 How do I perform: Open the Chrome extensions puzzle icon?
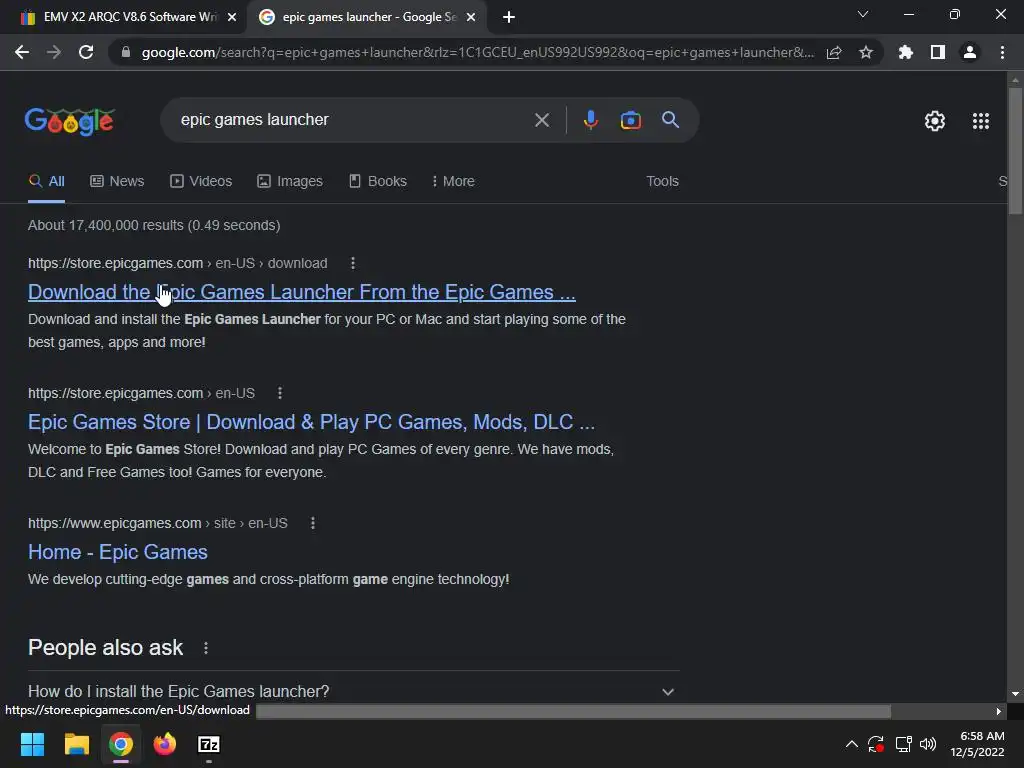click(x=906, y=52)
